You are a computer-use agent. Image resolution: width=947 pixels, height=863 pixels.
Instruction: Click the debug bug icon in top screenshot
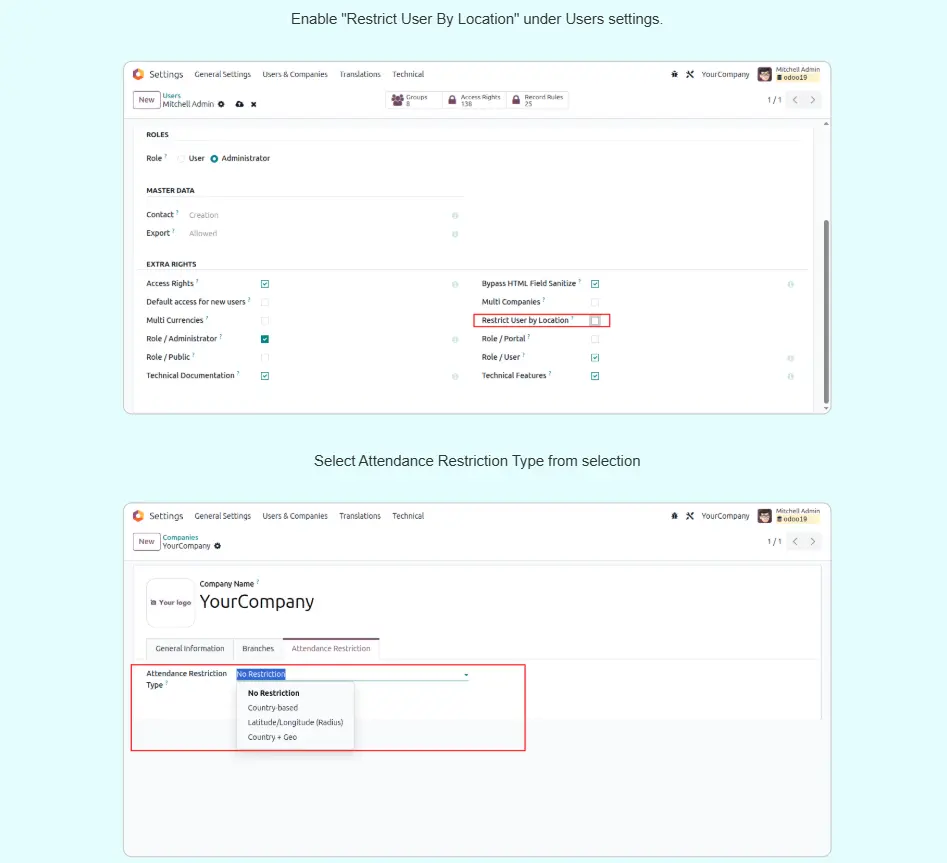[x=674, y=74]
